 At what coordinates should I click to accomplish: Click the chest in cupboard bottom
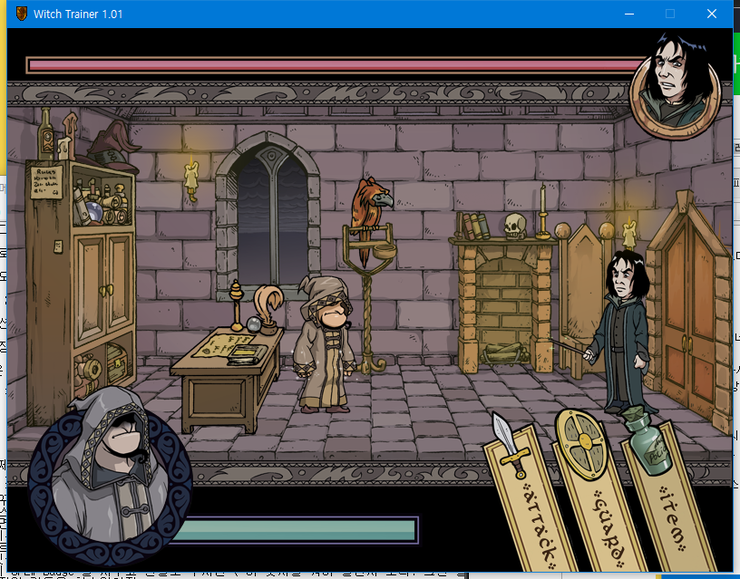[x=118, y=363]
